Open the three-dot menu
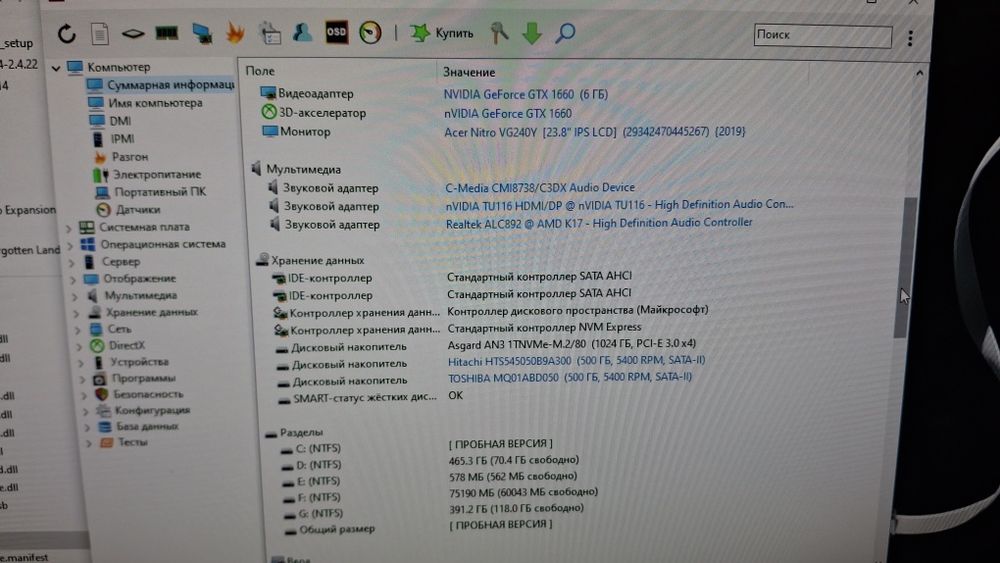The image size is (1000, 563). point(910,38)
